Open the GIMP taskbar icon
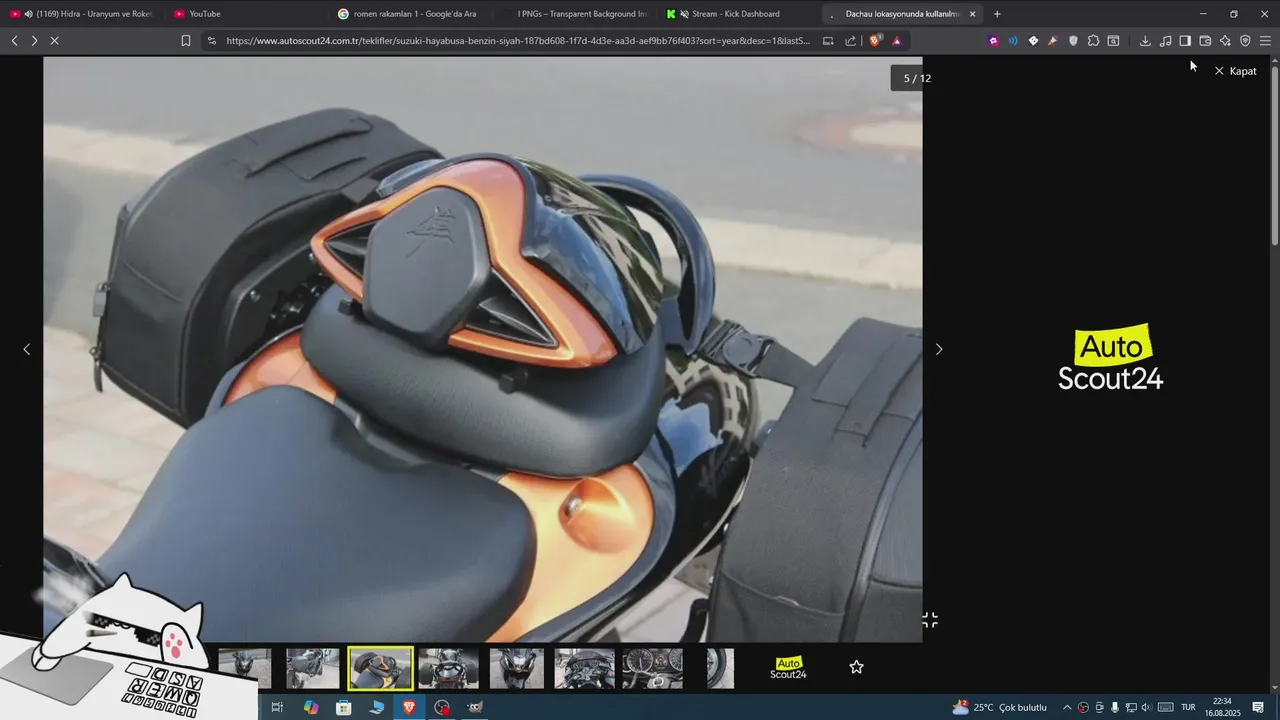The height and width of the screenshot is (720, 1280). pos(475,707)
